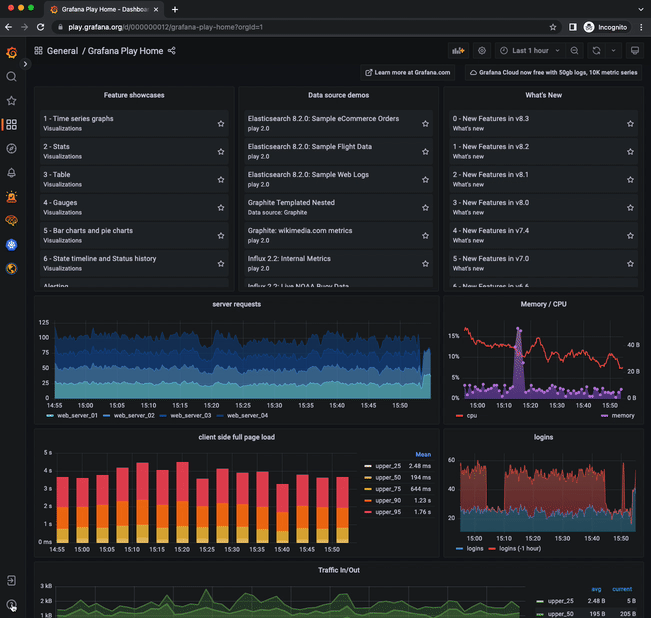
Task: Click the Add panel icon
Action: coord(458,51)
